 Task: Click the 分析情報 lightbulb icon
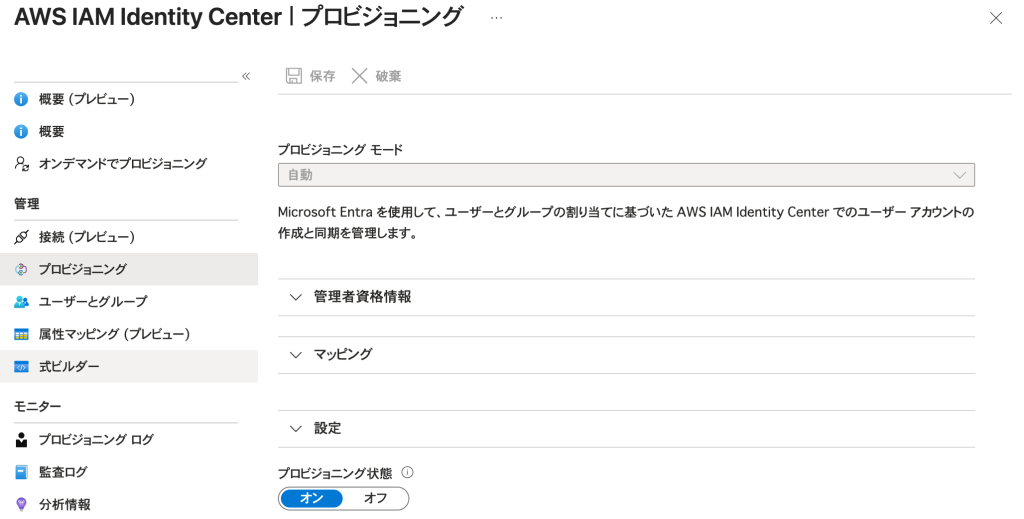[x=21, y=504]
